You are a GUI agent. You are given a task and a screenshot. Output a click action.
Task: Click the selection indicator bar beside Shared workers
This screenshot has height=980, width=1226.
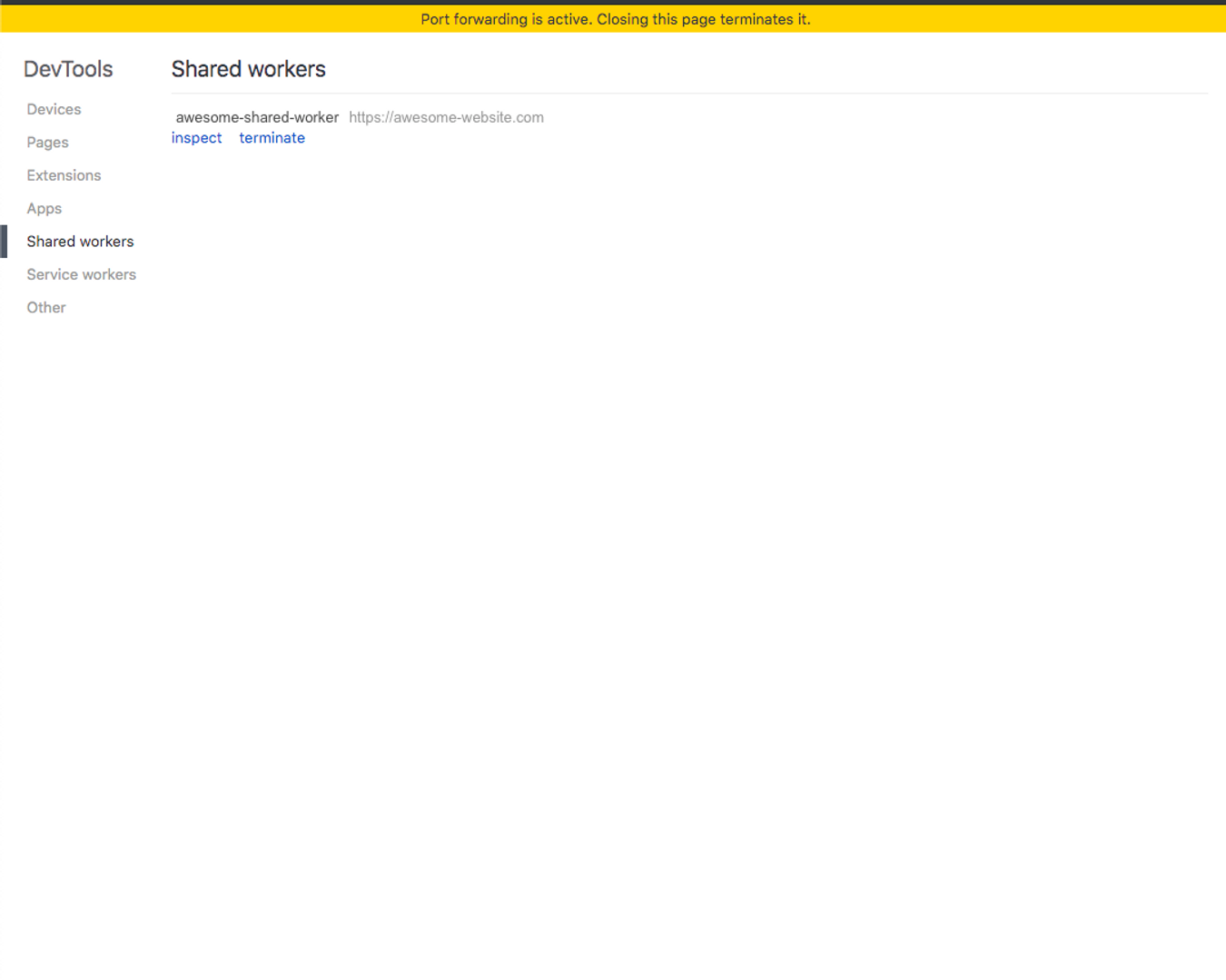[4, 242]
